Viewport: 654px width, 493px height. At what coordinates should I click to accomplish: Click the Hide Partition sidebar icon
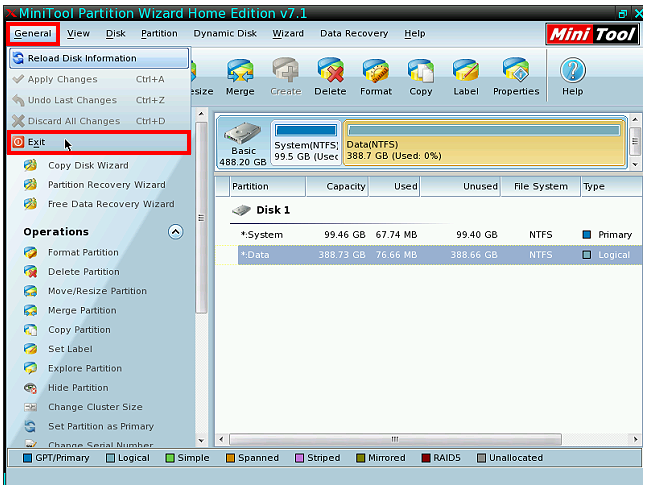pos(30,388)
